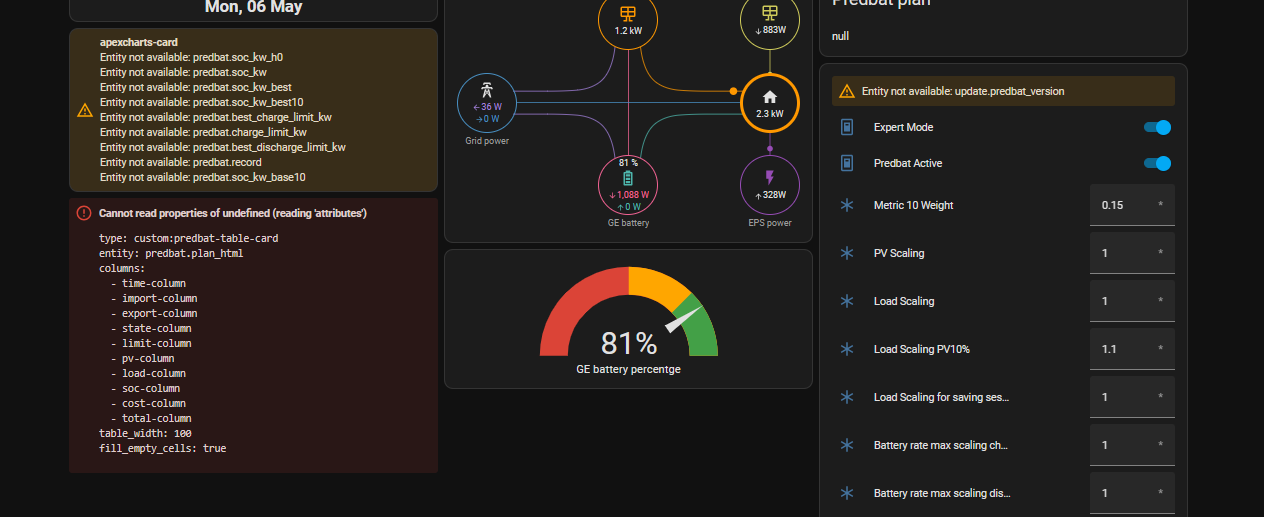The image size is (1264, 517).
Task: Click the PV Scaling input field
Action: pyautogui.click(x=1132, y=253)
